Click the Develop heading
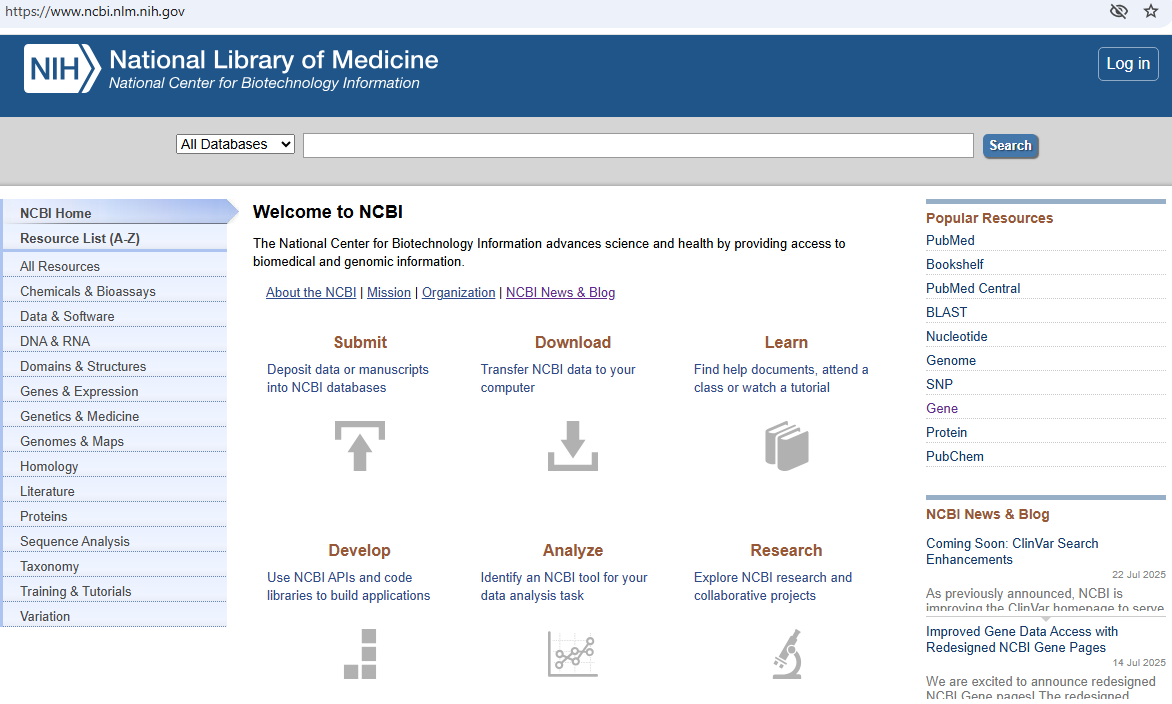This screenshot has width=1172, height=704. [x=360, y=550]
